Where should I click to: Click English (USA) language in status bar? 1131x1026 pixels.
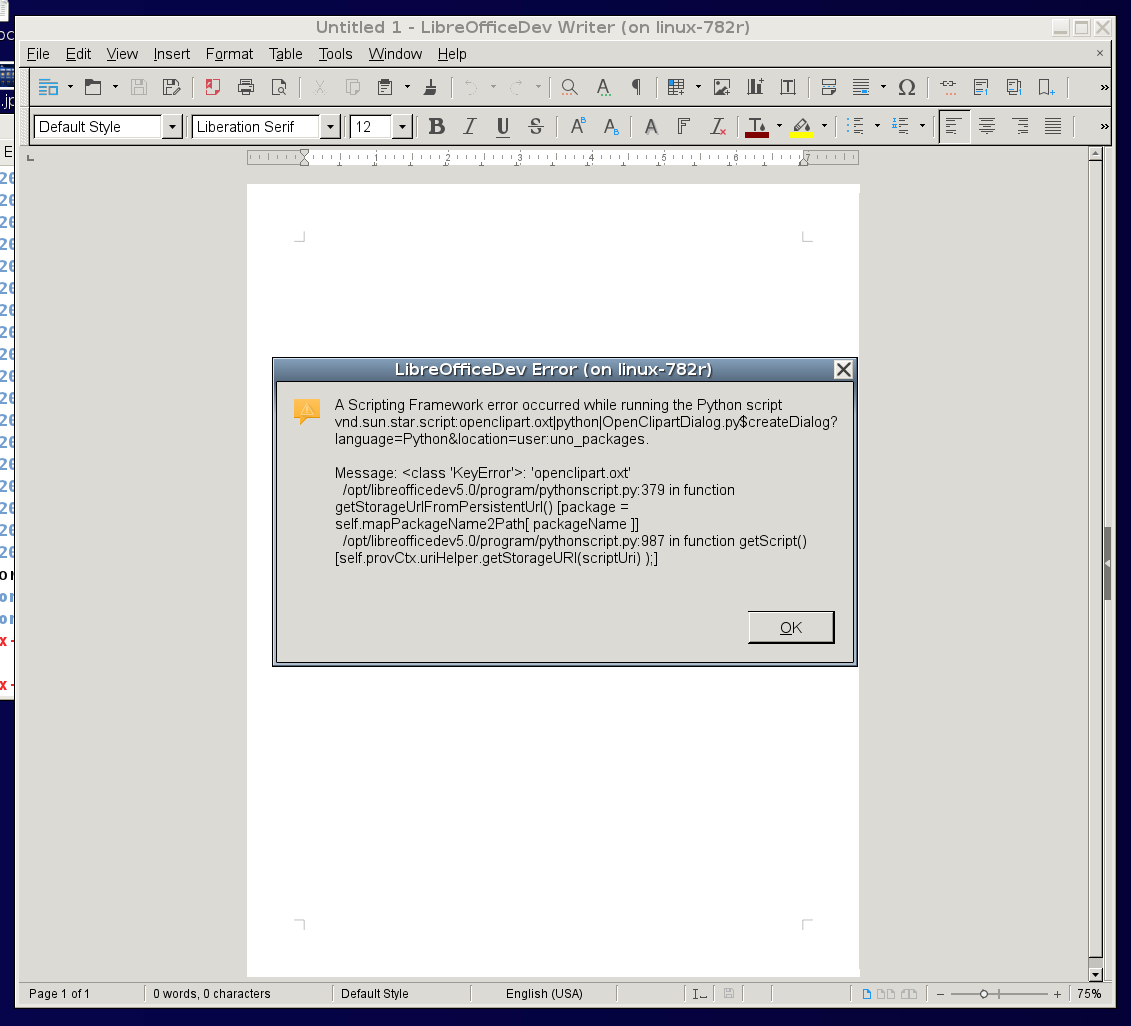point(544,994)
